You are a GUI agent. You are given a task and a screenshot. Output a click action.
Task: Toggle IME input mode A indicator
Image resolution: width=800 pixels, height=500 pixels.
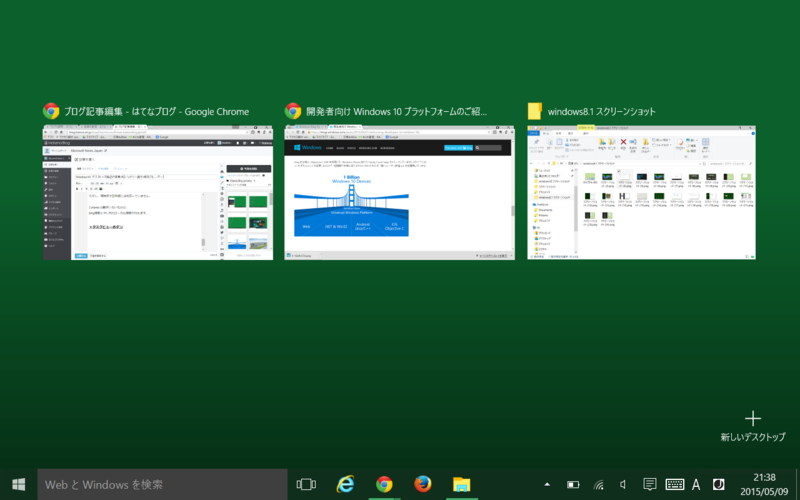pos(696,484)
